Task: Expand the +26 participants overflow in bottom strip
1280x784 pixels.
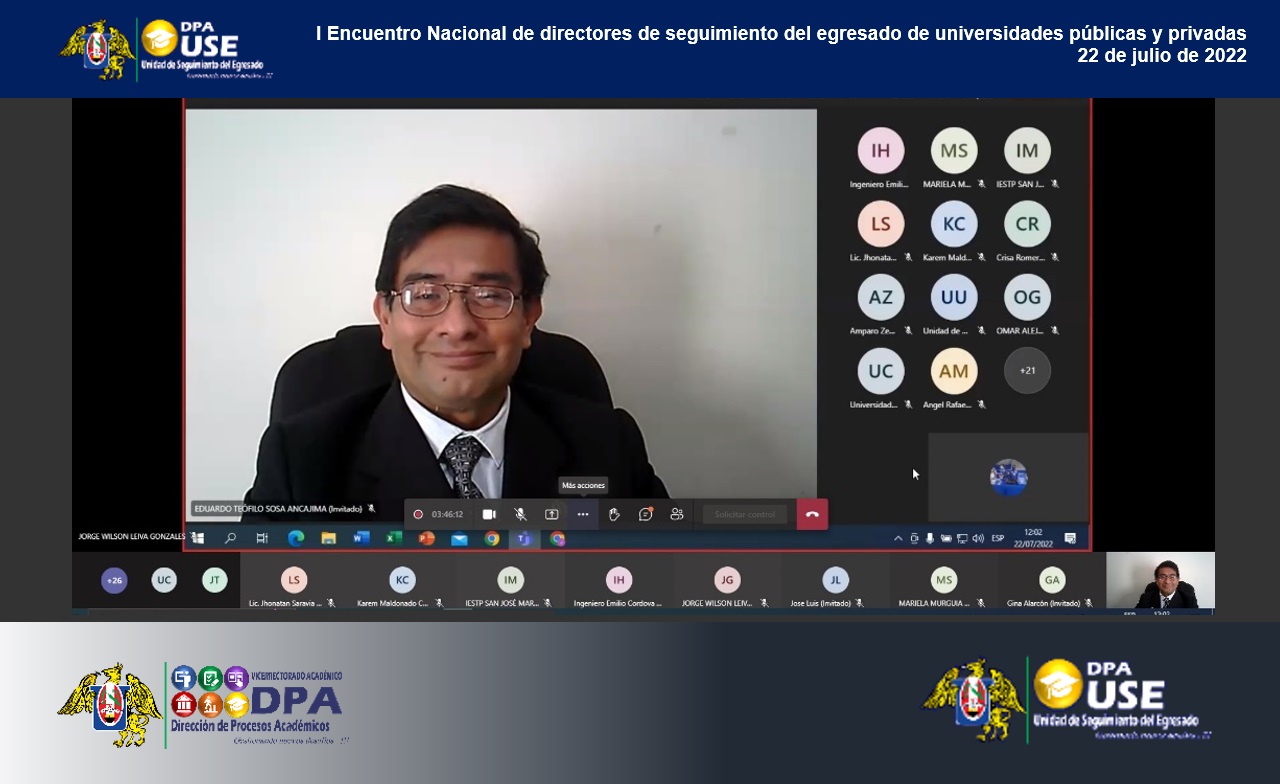Action: 114,580
